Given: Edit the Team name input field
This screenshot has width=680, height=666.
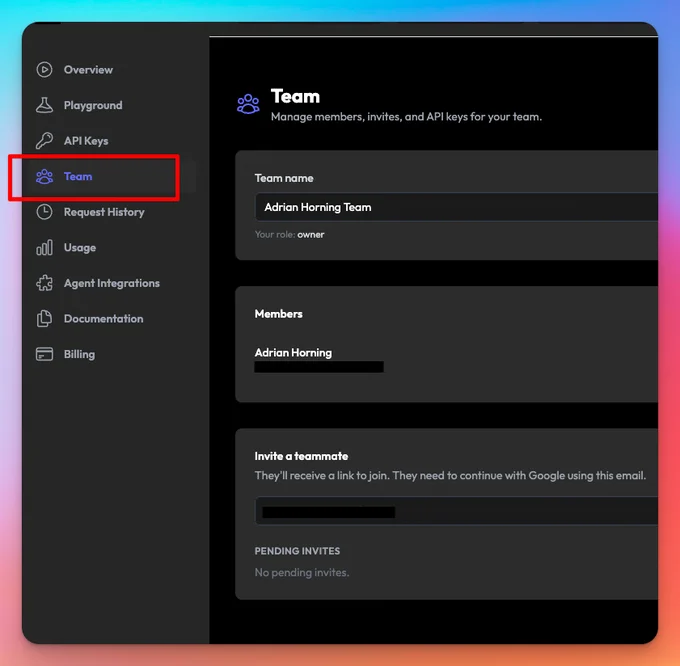Looking at the screenshot, I should (x=456, y=207).
